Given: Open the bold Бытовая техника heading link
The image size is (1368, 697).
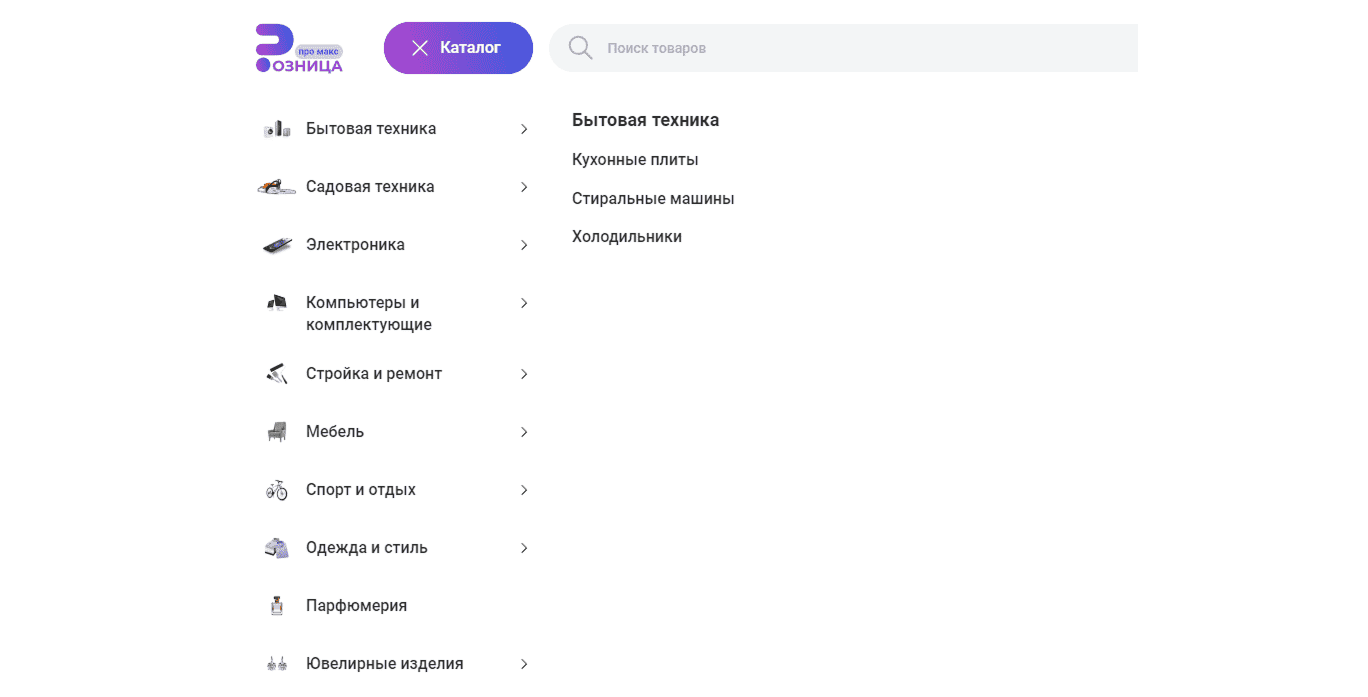Looking at the screenshot, I should [x=646, y=120].
